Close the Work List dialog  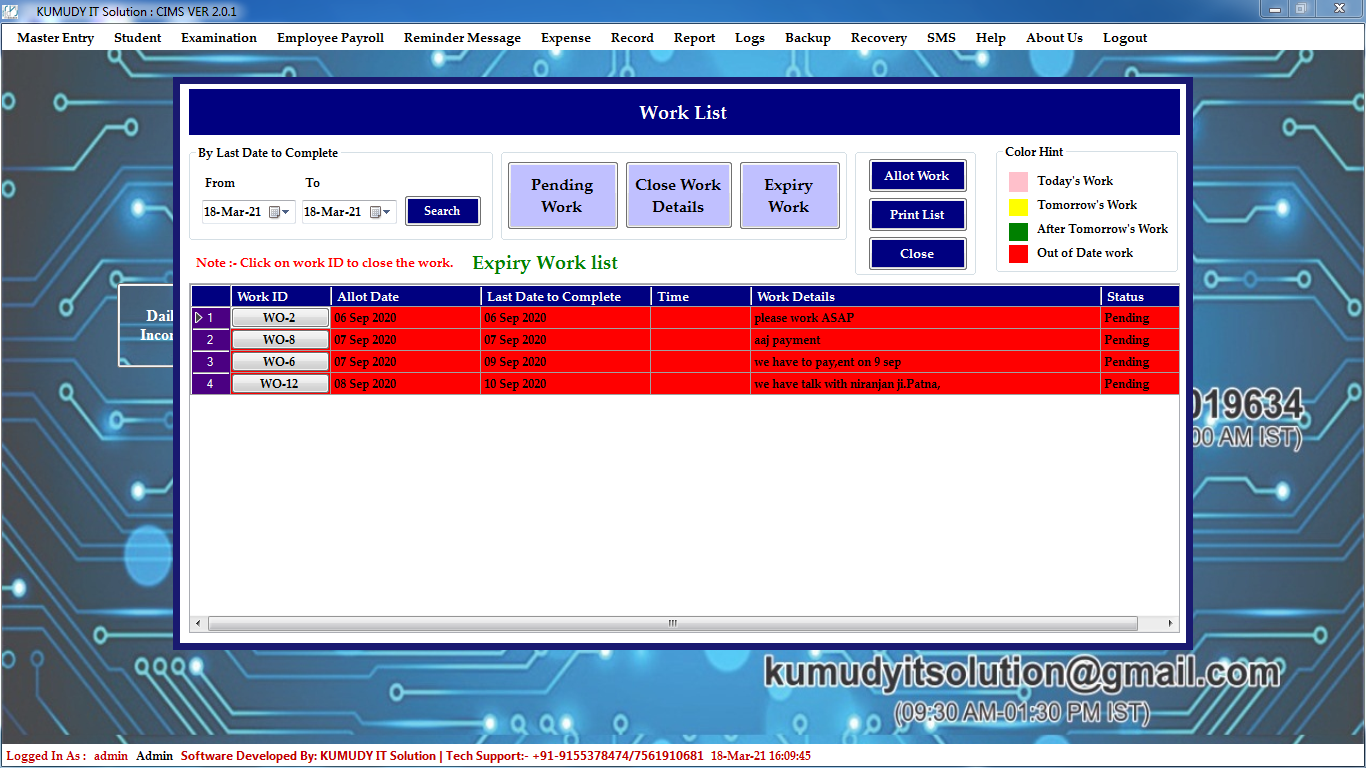pos(916,254)
